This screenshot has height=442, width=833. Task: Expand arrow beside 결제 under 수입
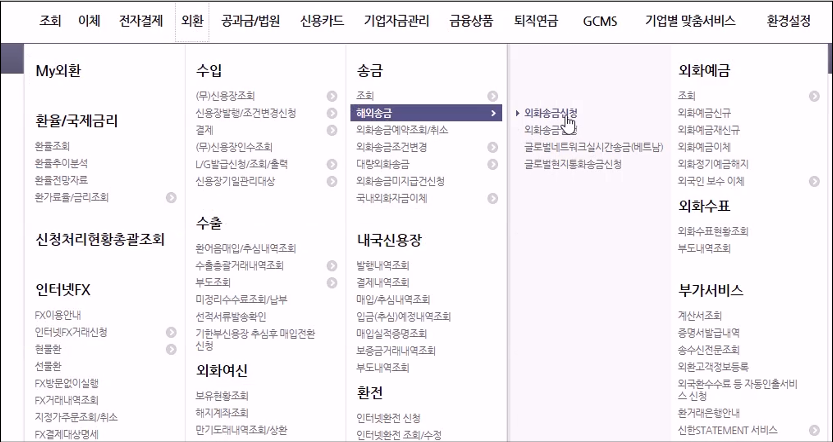pyautogui.click(x=332, y=130)
